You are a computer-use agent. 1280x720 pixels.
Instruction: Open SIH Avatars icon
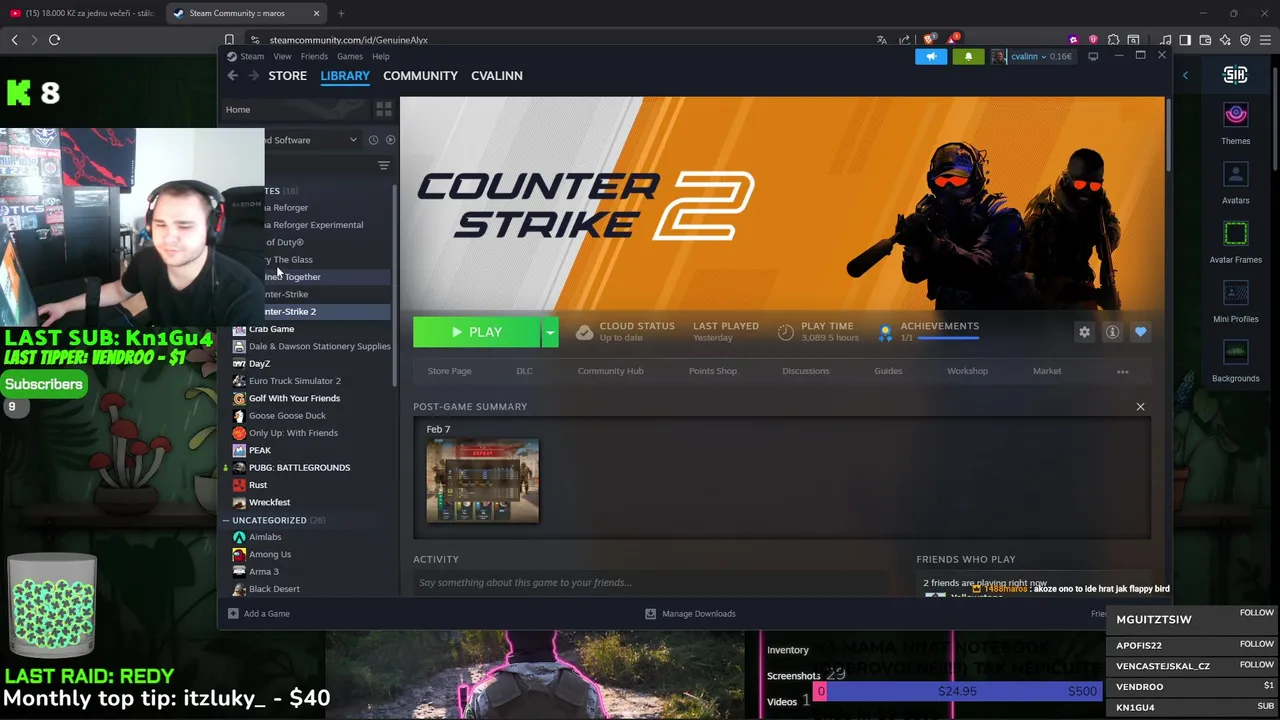(1236, 175)
